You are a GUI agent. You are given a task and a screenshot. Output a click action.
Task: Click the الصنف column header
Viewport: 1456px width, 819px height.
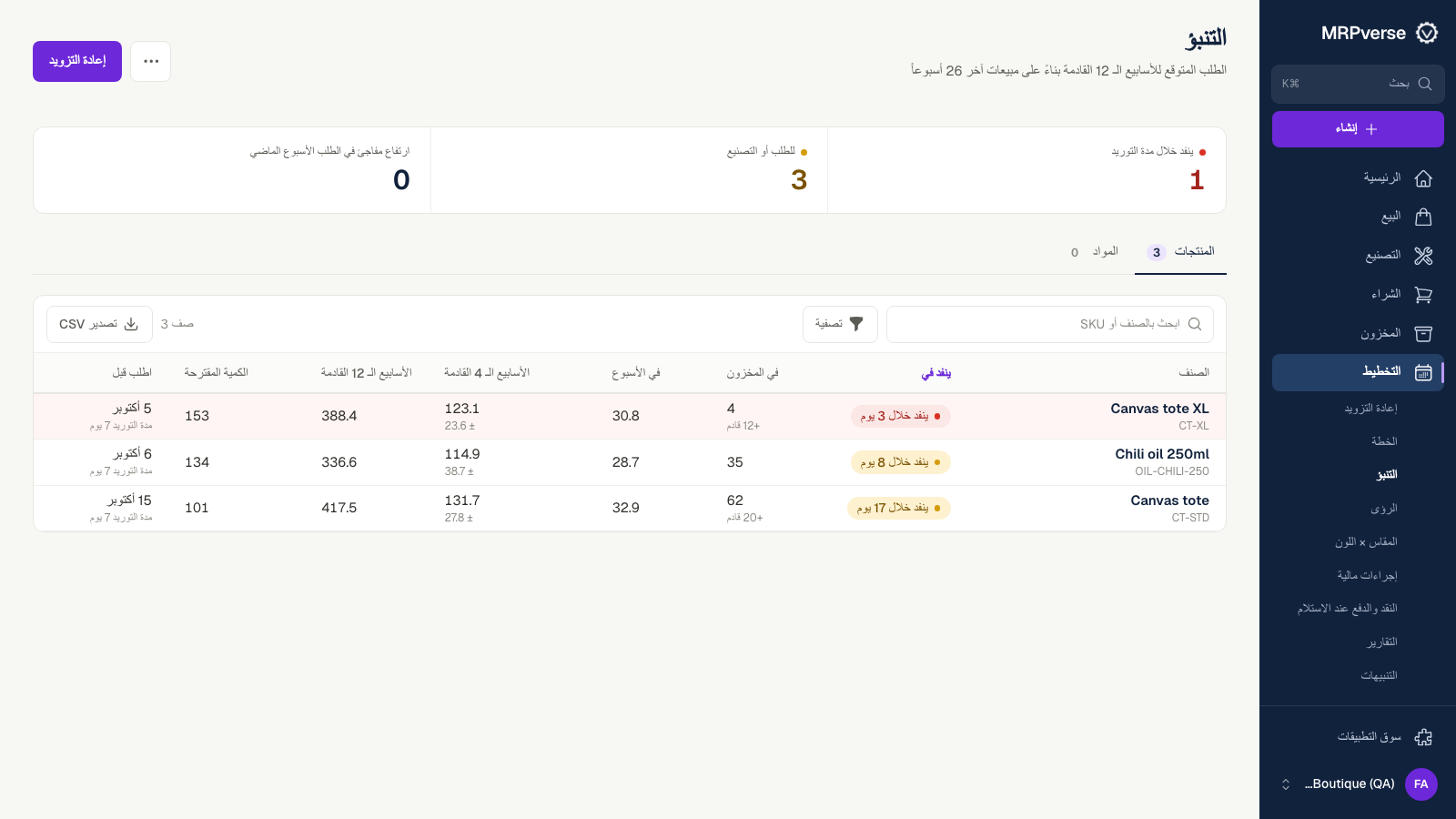click(x=1193, y=373)
